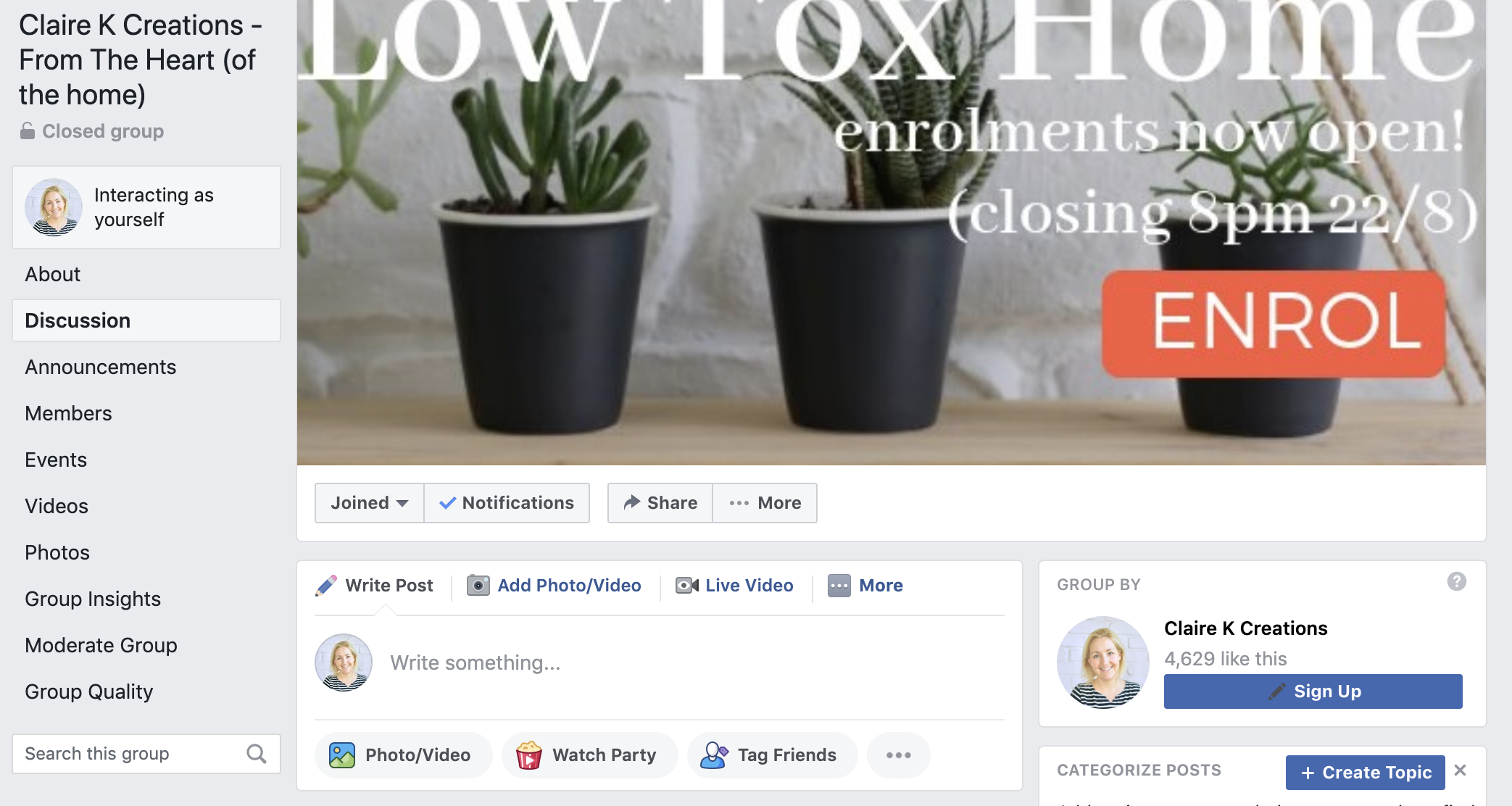Open the help question mark in Group By
Viewport: 1512px width, 806px height.
1457,581
